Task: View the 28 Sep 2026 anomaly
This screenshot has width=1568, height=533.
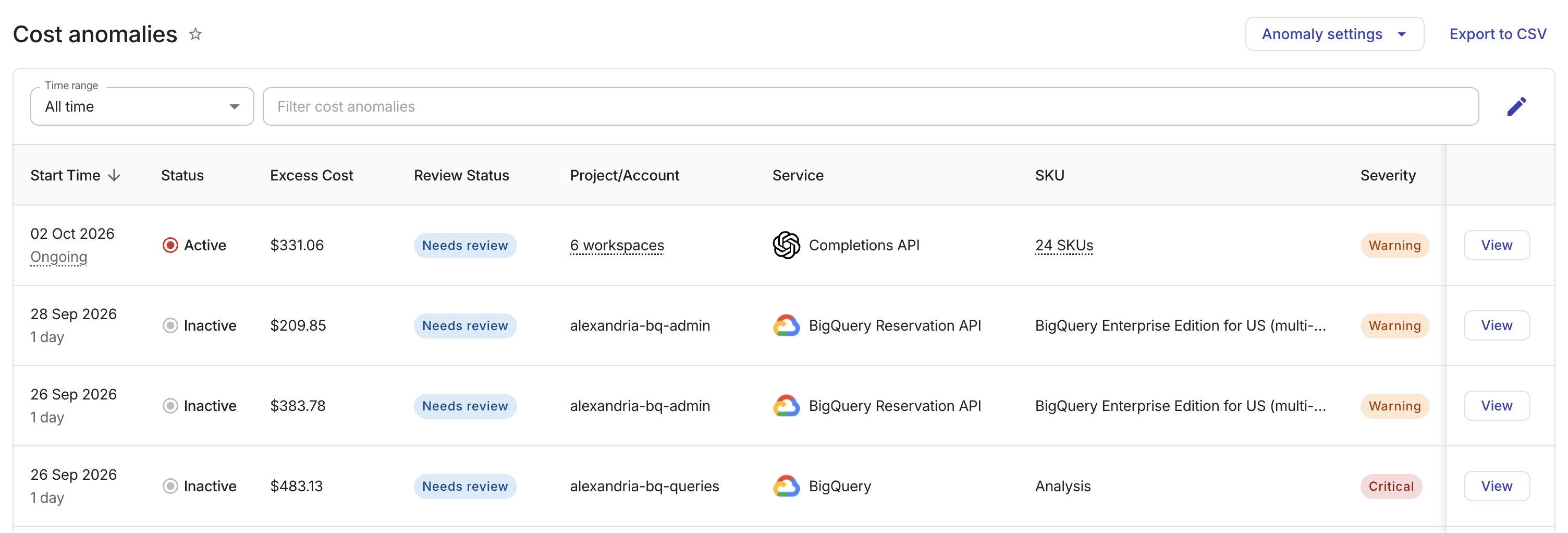Action: click(1496, 325)
